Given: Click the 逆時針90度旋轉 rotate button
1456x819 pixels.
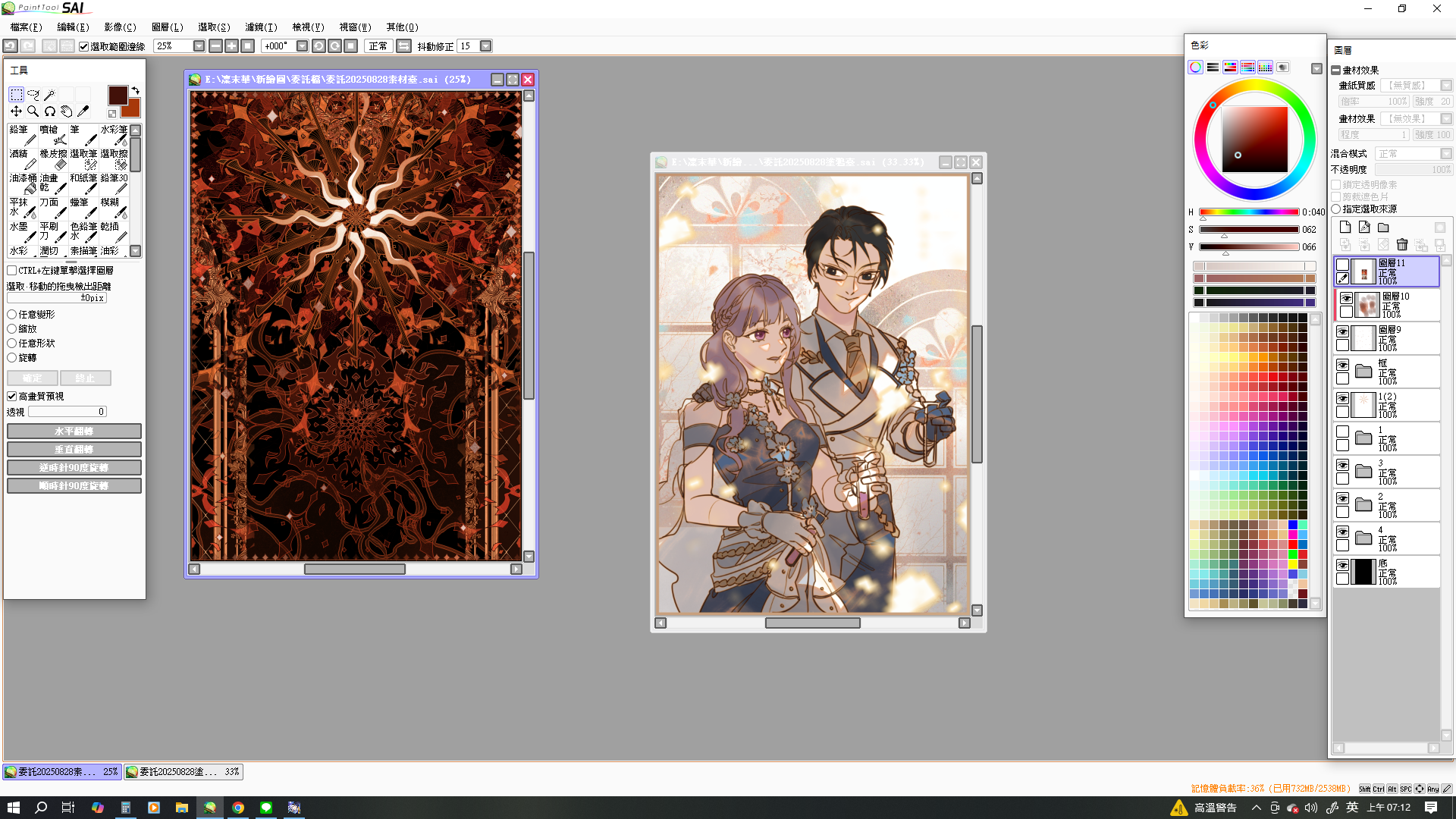Looking at the screenshot, I should pos(74,468).
